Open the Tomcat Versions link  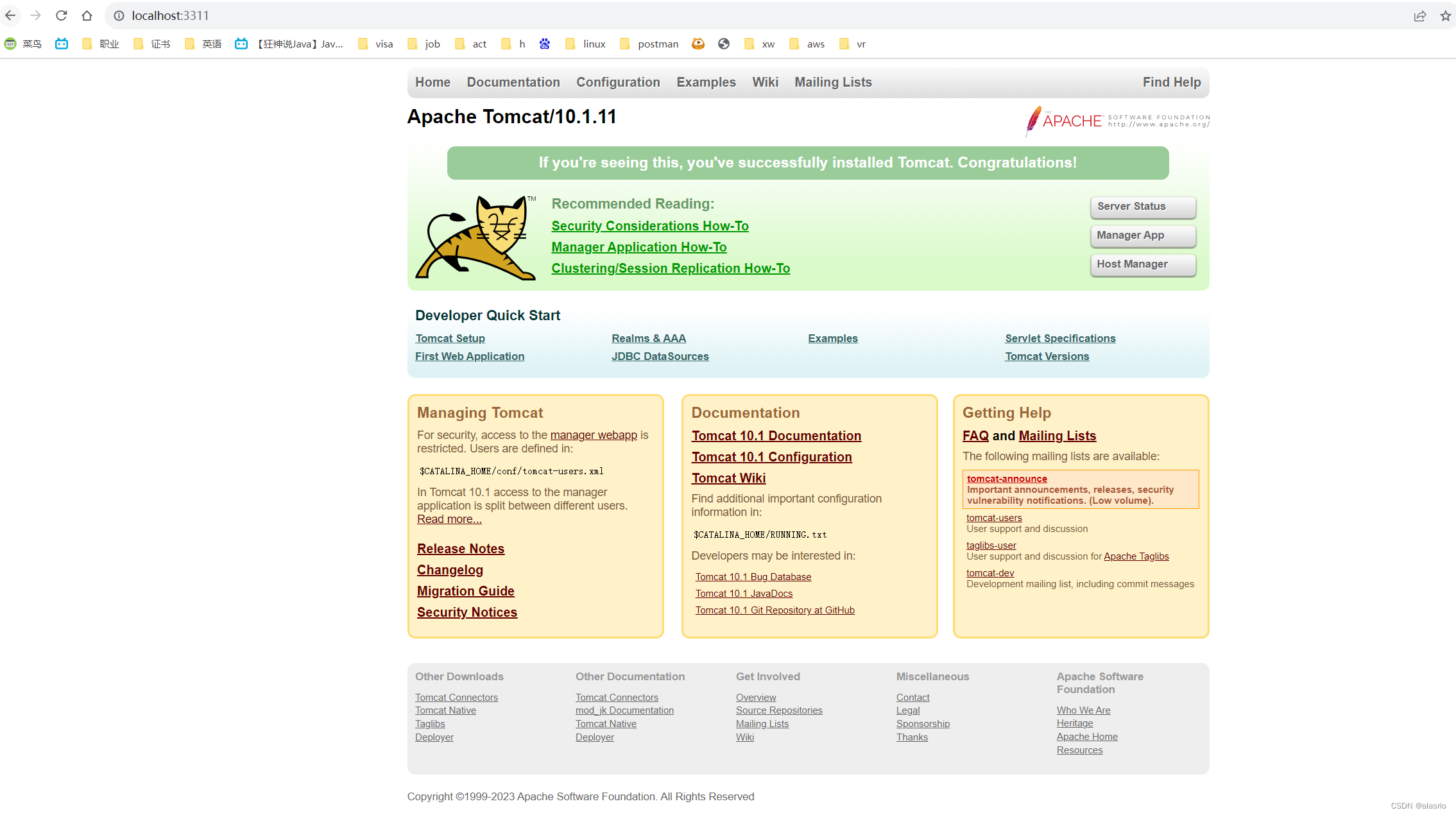pos(1047,356)
